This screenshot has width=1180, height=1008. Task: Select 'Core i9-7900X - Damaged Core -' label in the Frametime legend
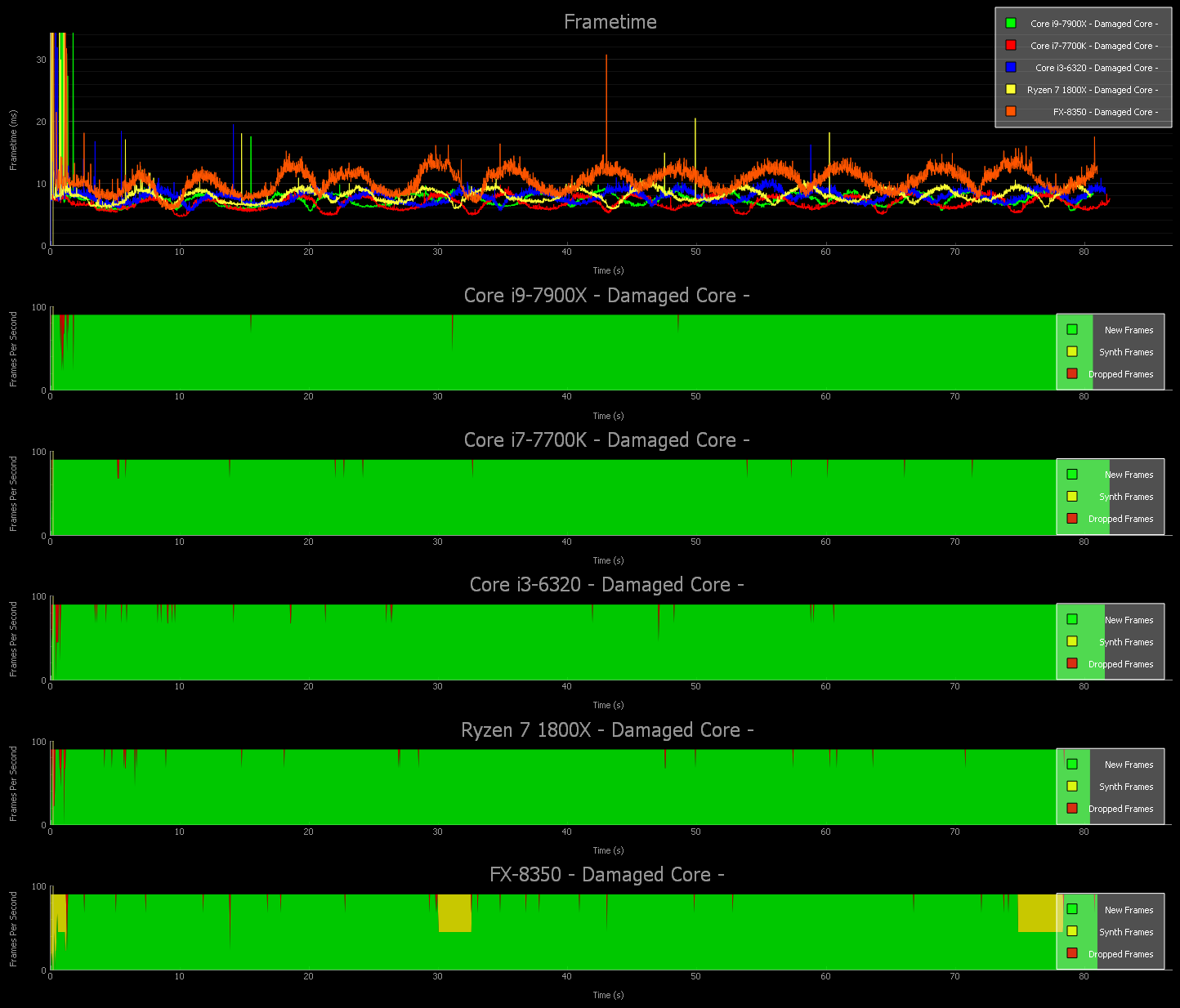click(1094, 24)
